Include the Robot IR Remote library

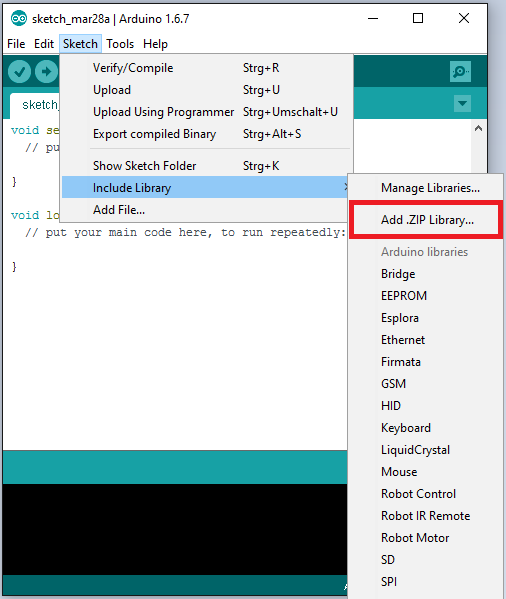pyautogui.click(x=425, y=516)
